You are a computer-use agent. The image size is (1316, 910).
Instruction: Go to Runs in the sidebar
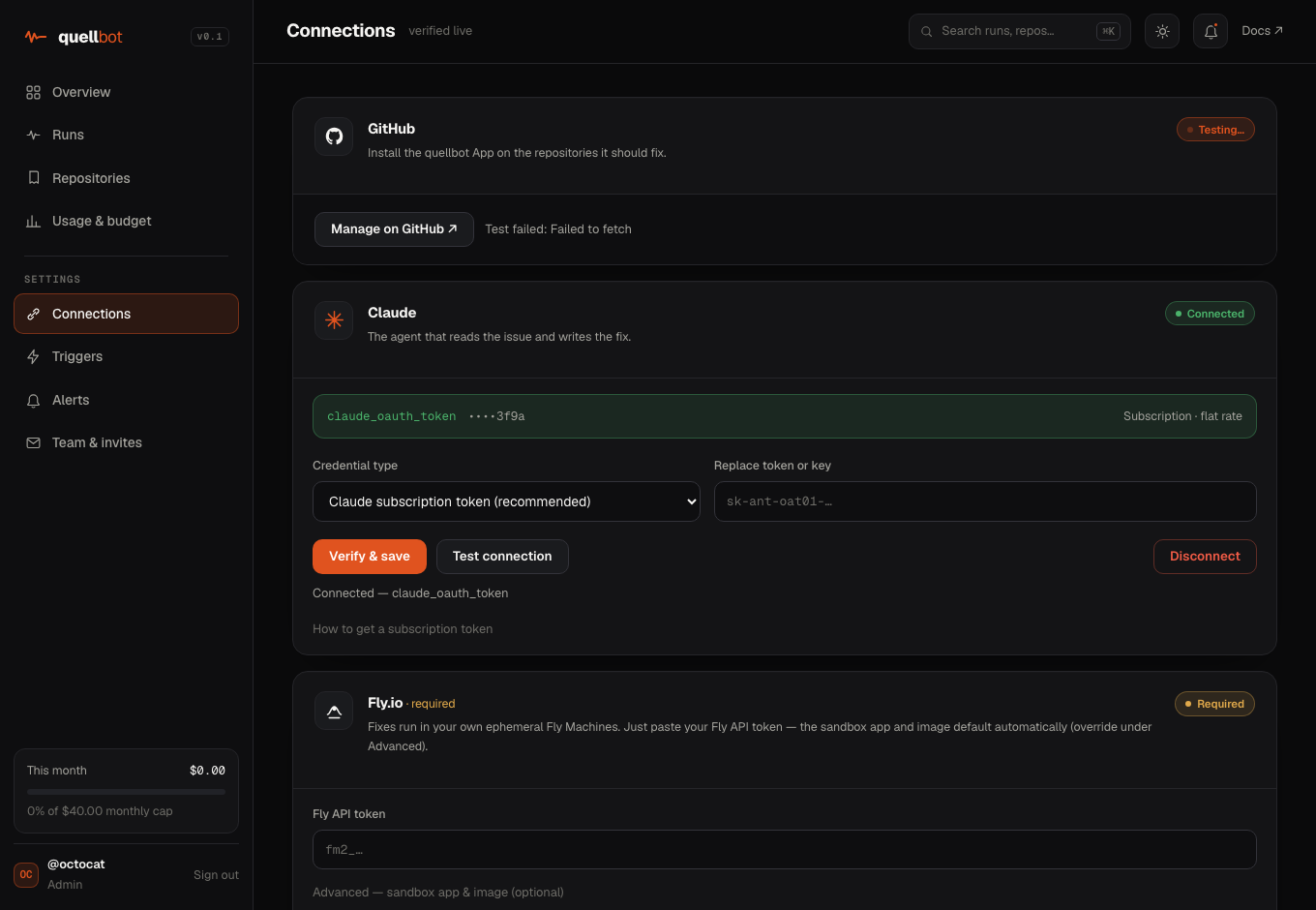(126, 135)
